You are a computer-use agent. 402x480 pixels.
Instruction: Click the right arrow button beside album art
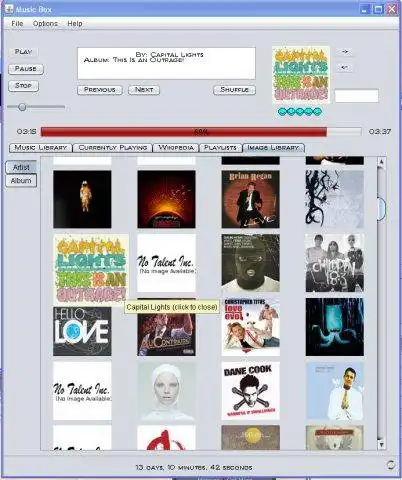345,52
